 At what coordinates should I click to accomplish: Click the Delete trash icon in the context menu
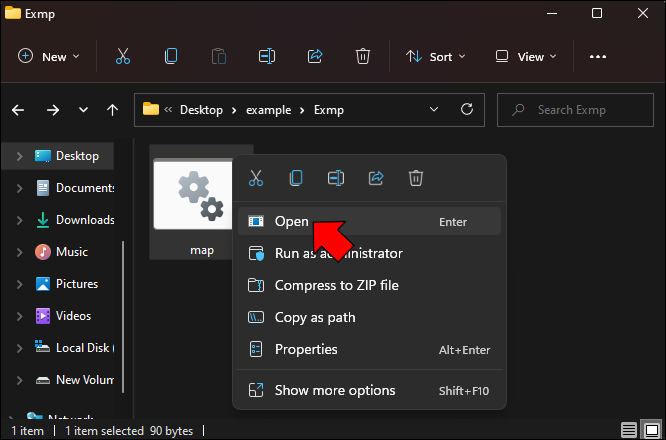[416, 178]
